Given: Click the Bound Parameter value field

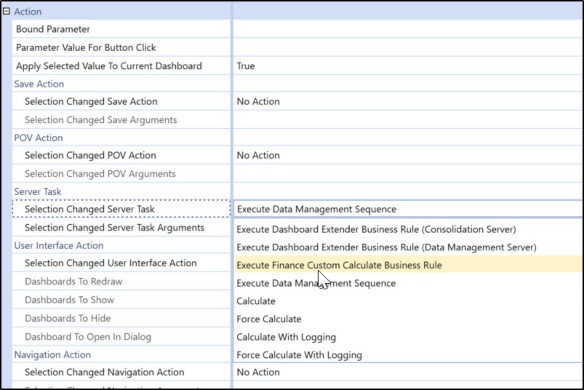Looking at the screenshot, I should [x=408, y=29].
